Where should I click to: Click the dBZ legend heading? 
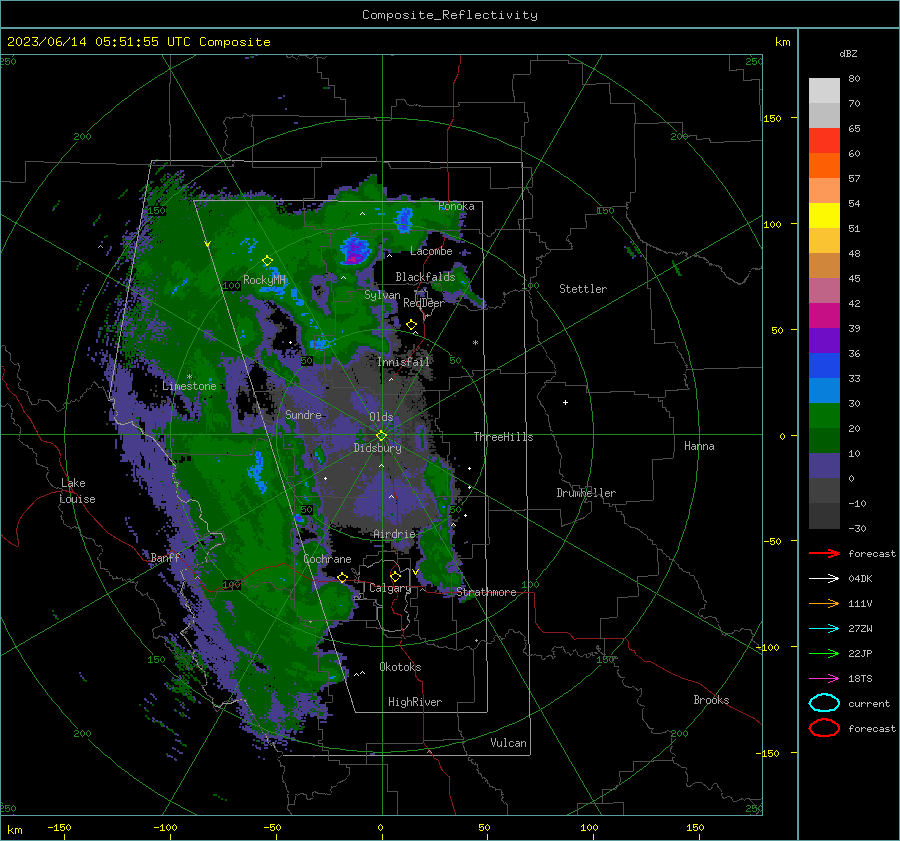(x=848, y=53)
